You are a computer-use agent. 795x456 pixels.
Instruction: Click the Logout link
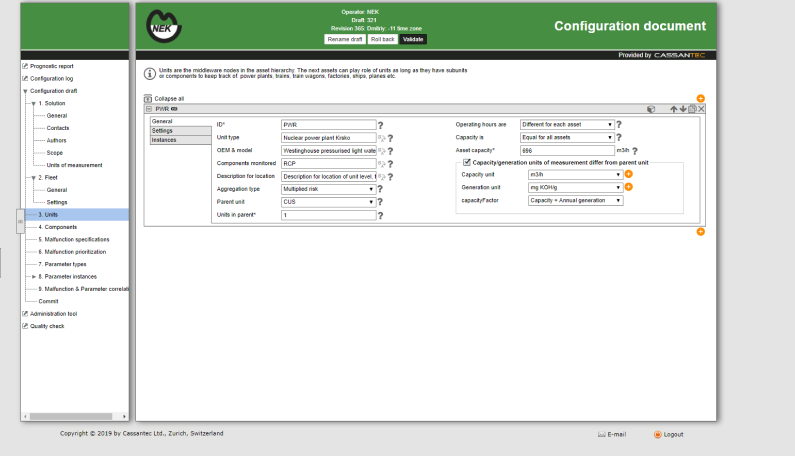coord(669,435)
